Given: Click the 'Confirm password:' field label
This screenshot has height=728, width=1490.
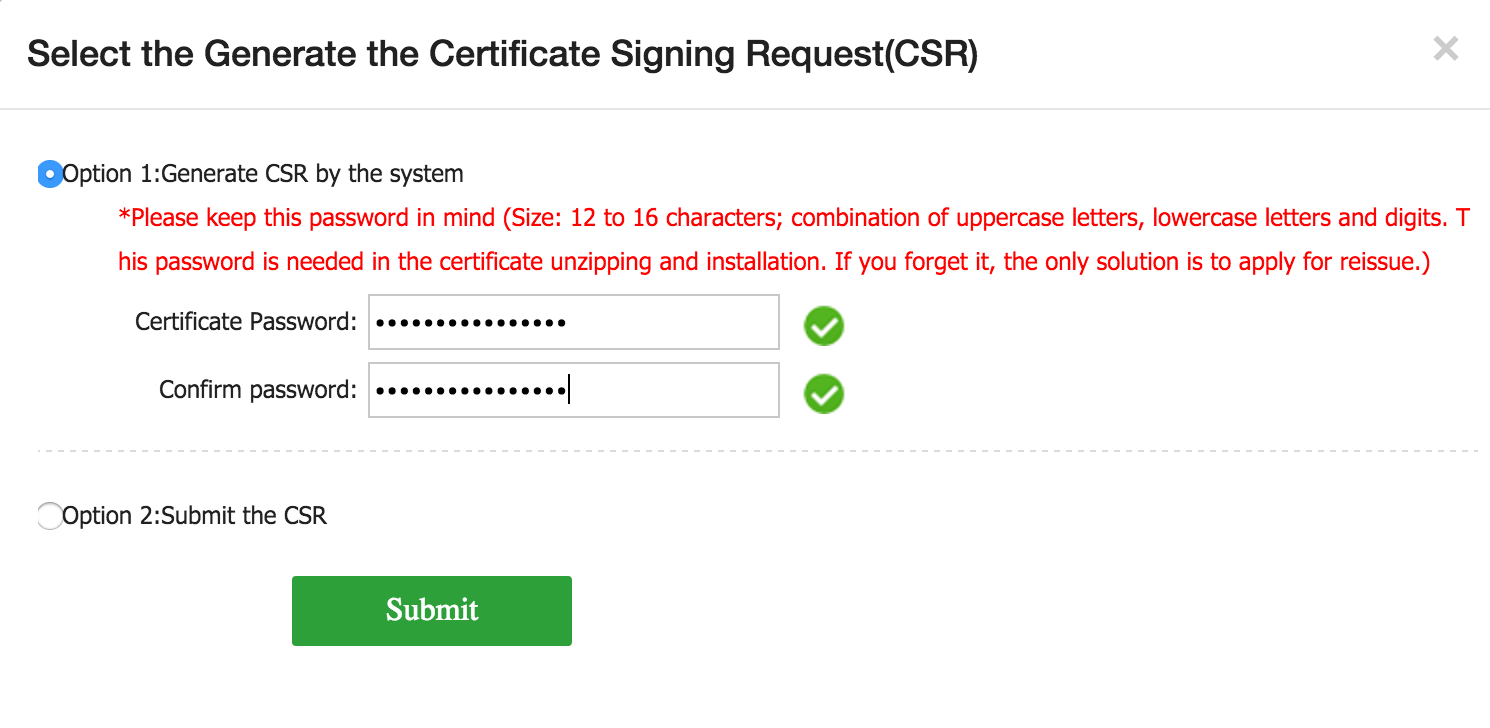Looking at the screenshot, I should click(258, 390).
